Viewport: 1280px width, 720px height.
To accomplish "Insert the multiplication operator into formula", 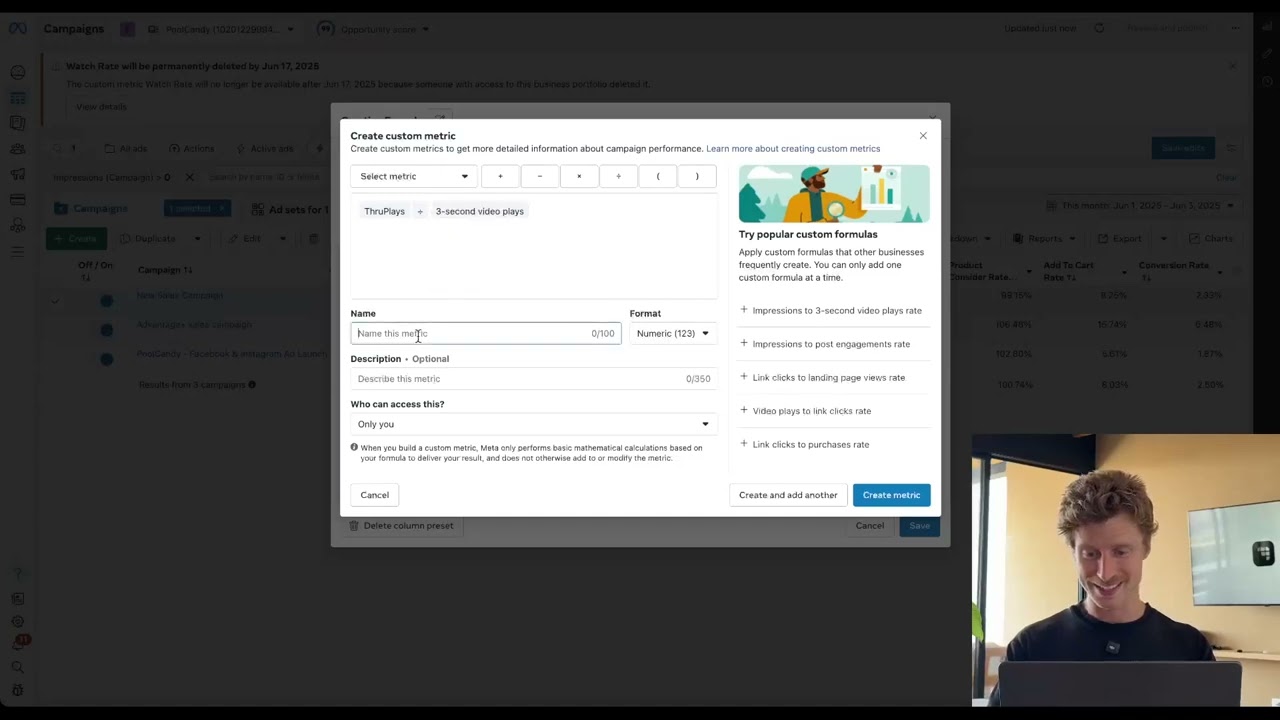I will pos(579,176).
